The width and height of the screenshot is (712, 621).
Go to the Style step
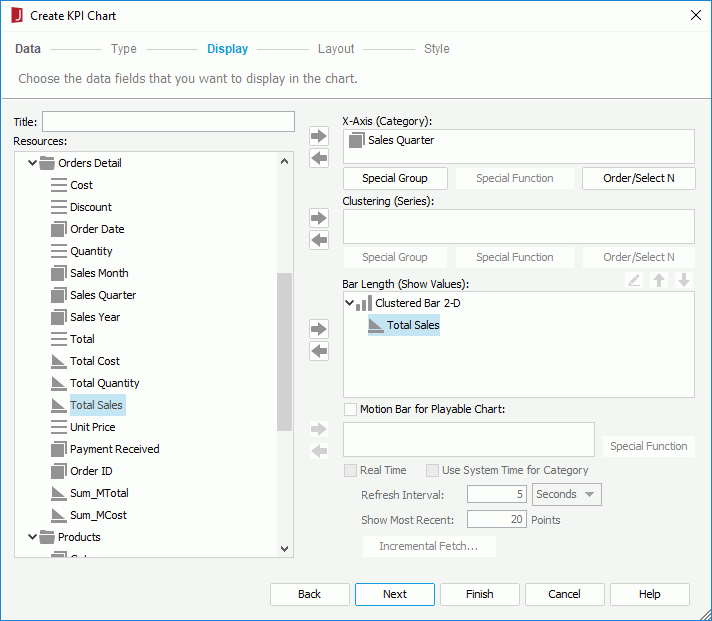pyautogui.click(x=437, y=49)
